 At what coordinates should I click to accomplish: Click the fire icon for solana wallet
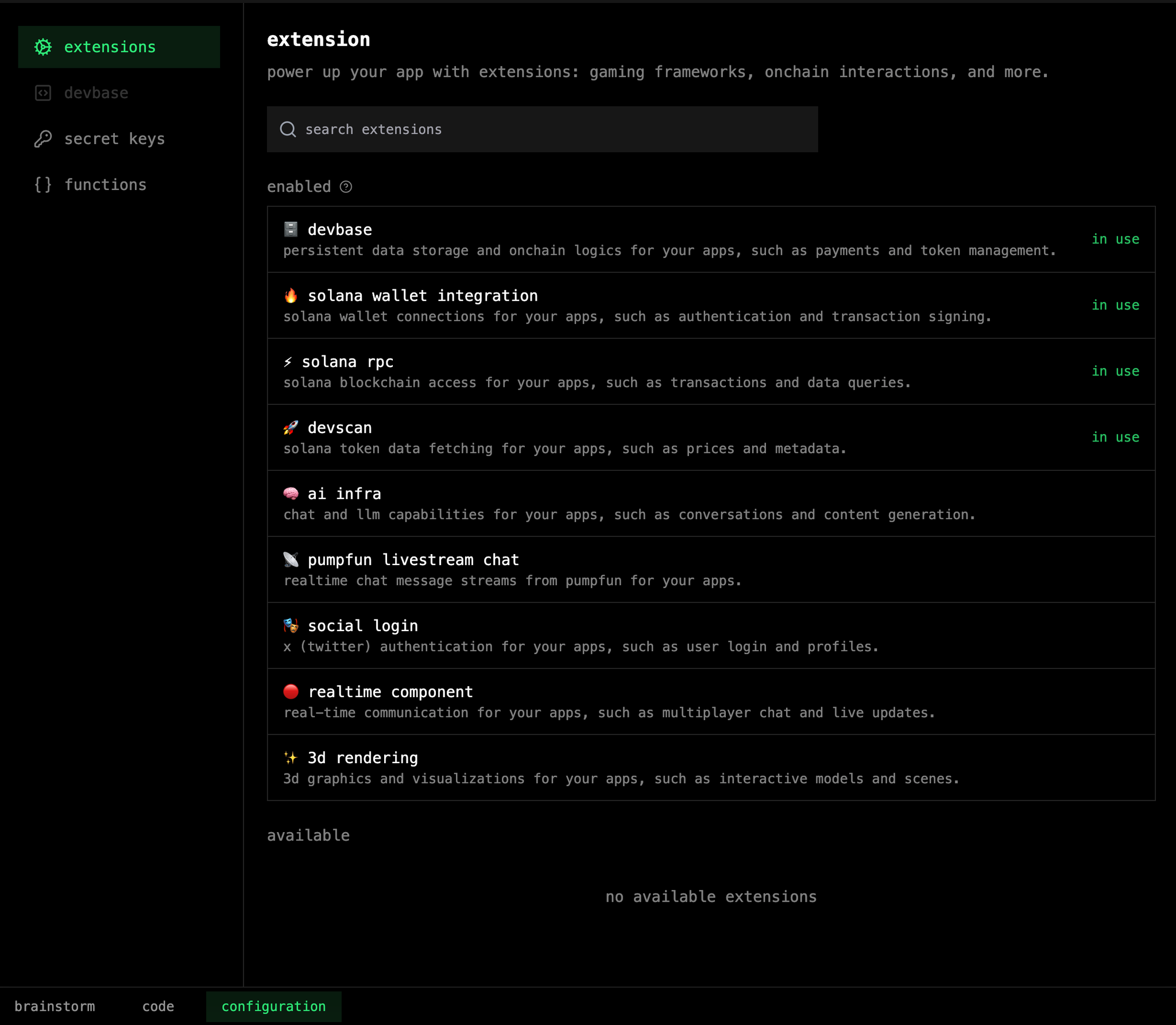[x=291, y=296]
